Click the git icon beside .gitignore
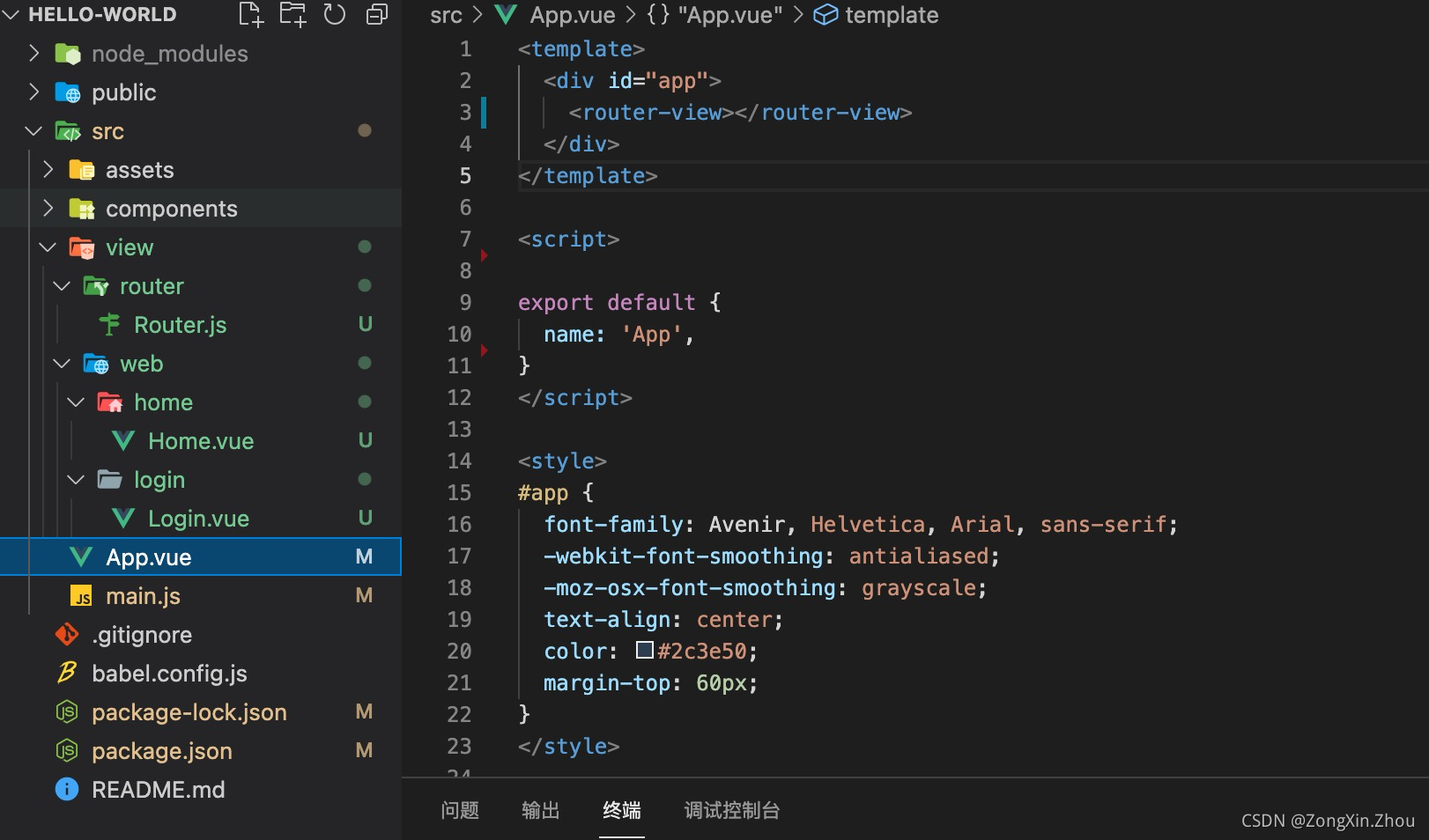This screenshot has width=1429, height=840. click(67, 635)
